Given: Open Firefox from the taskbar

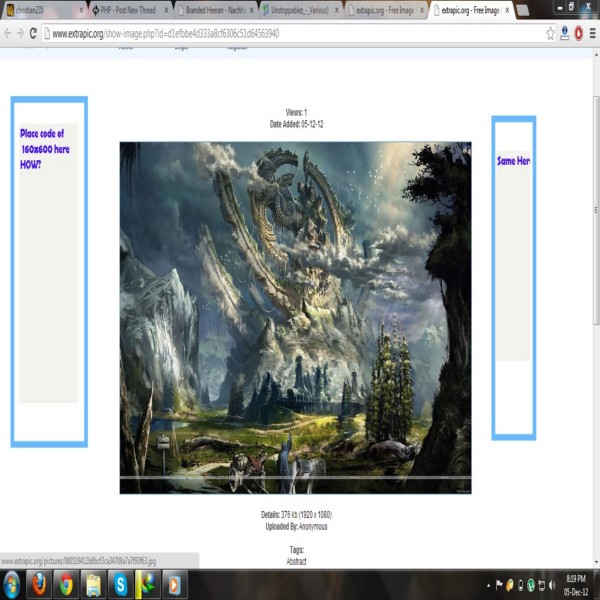Looking at the screenshot, I should coord(39,584).
